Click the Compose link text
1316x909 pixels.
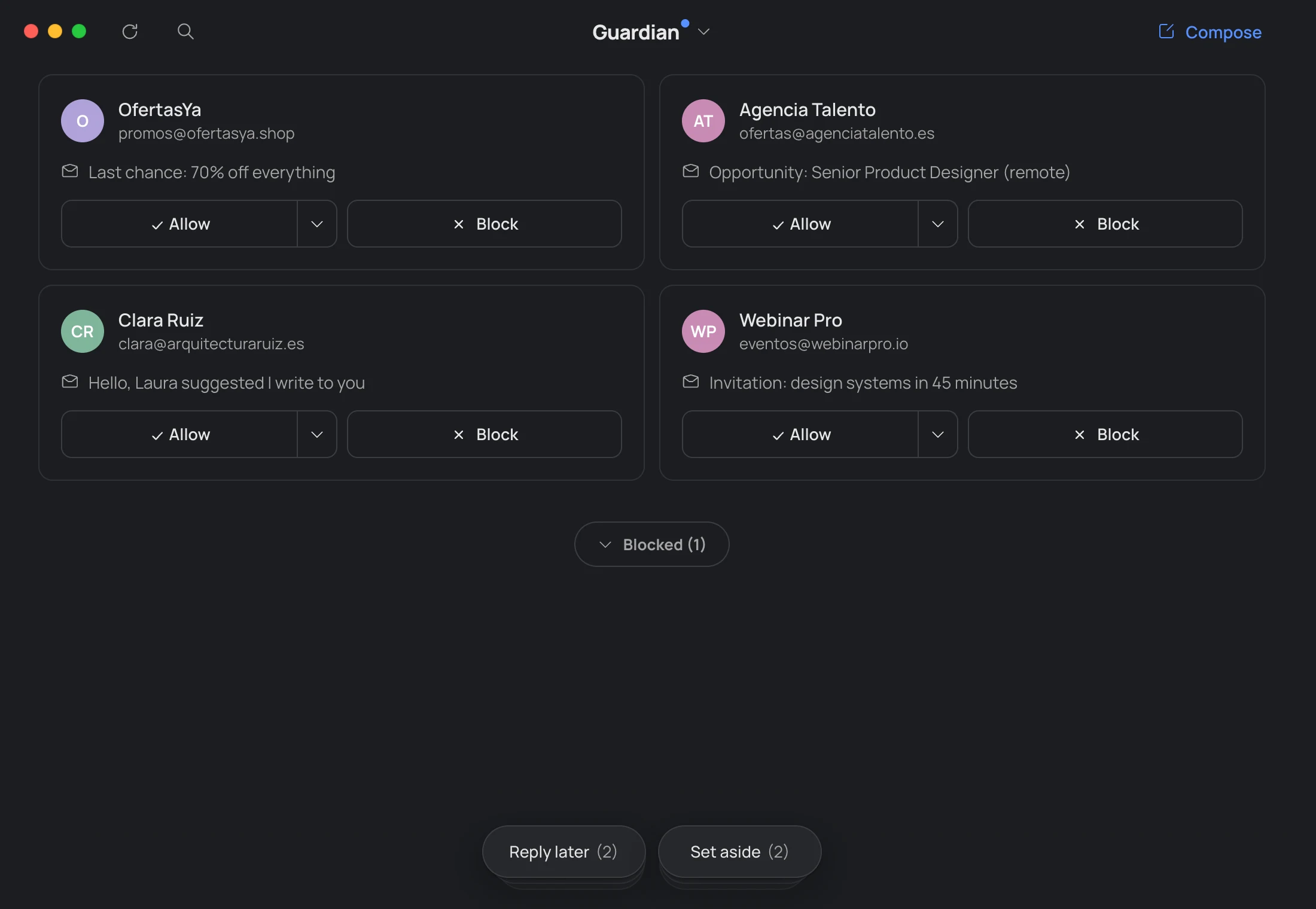pos(1223,32)
